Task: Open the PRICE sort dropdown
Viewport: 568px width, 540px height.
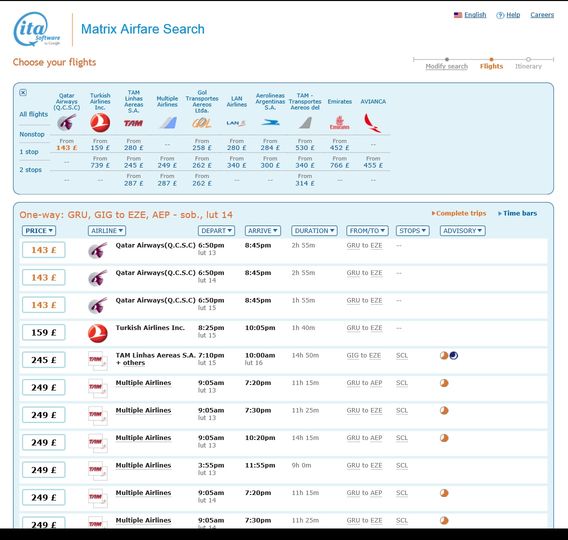Action: click(x=39, y=231)
